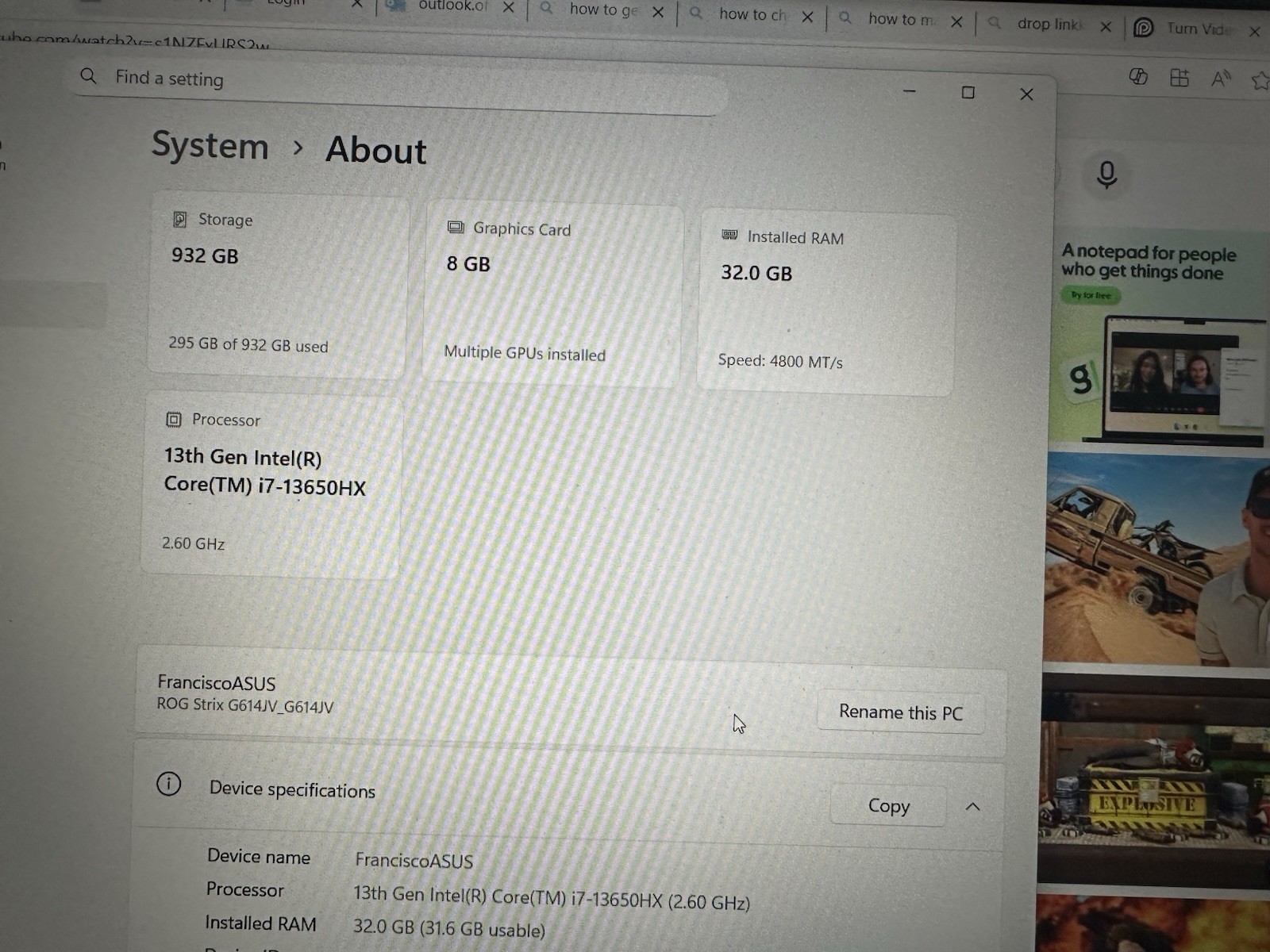Click the browser favorites star icon
Viewport: 1270px width, 952px height.
pos(1260,79)
